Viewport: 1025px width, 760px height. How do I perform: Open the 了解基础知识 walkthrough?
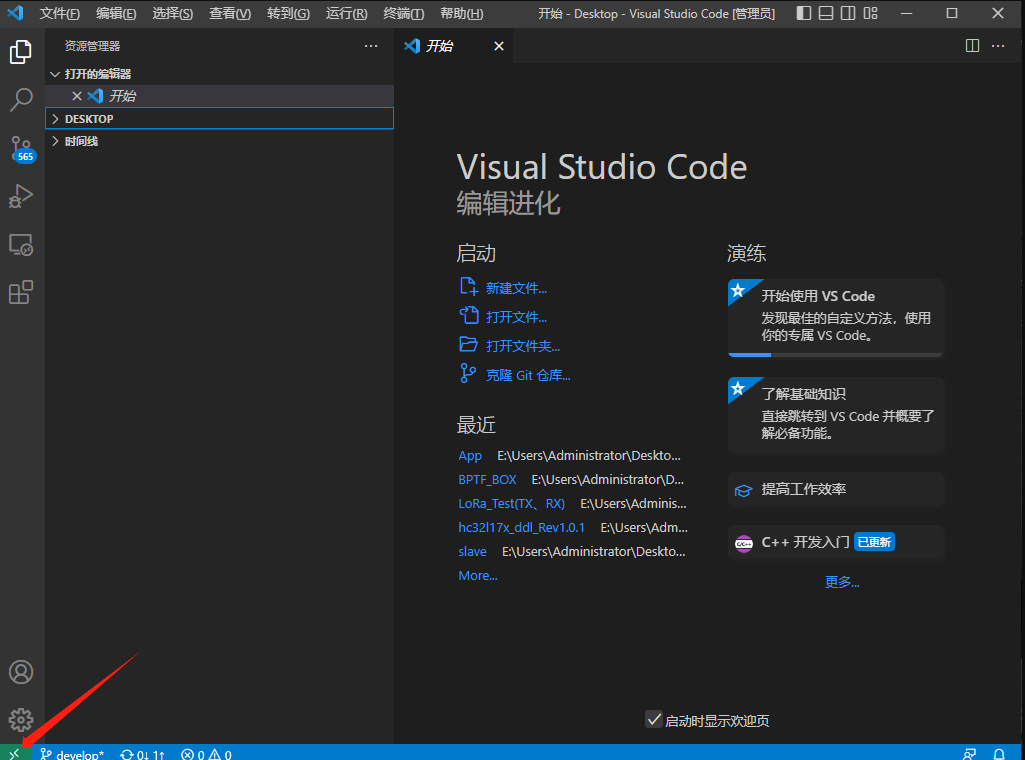835,415
